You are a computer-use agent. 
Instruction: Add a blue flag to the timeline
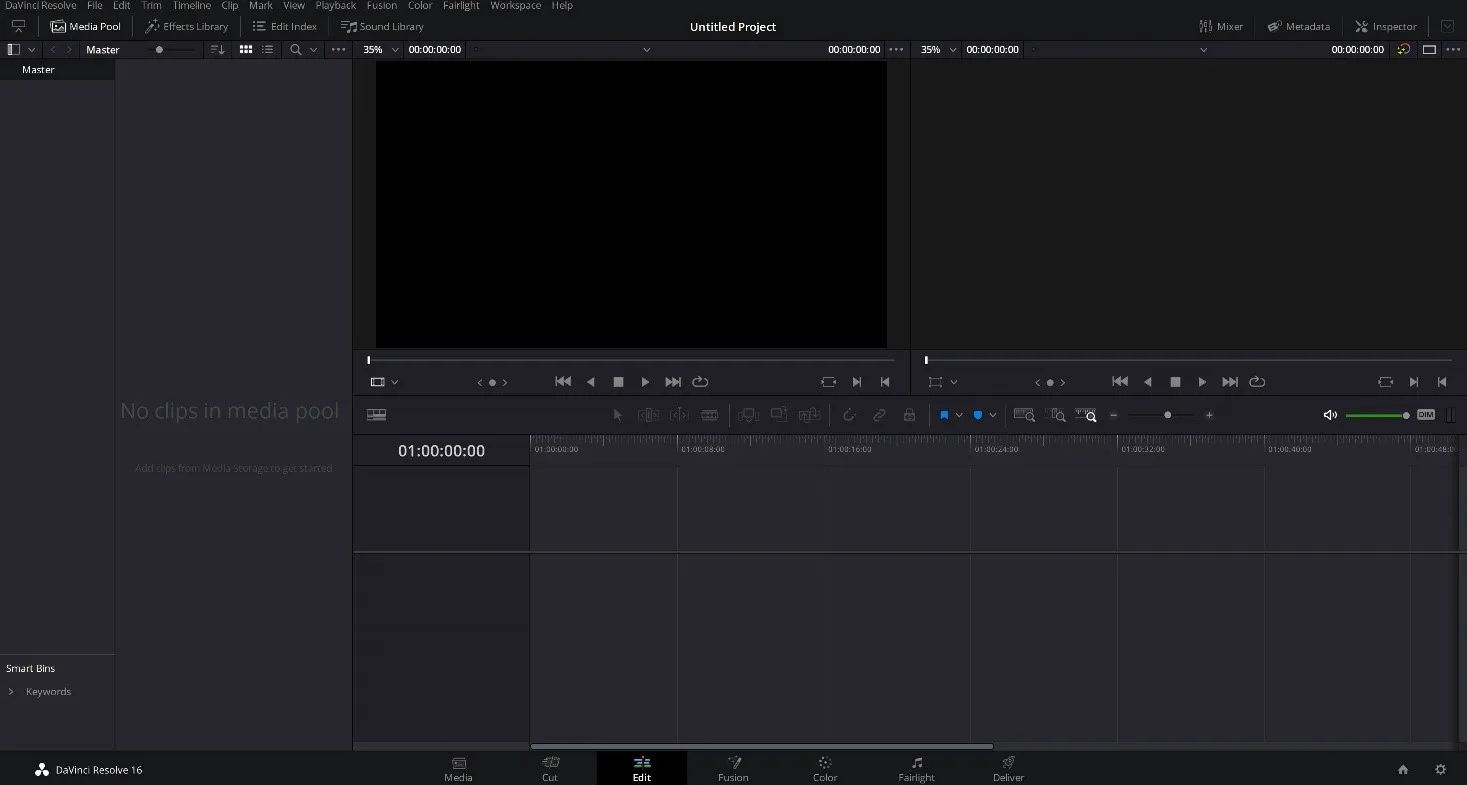[x=944, y=415]
